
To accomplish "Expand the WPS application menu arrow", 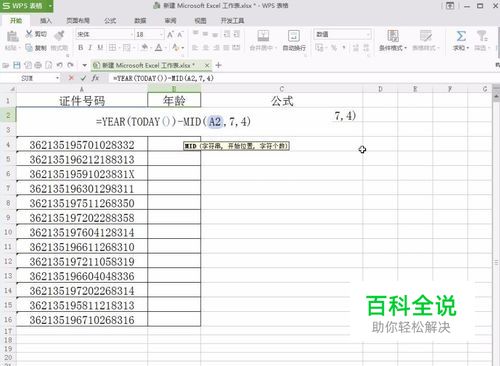I will [x=50, y=6].
